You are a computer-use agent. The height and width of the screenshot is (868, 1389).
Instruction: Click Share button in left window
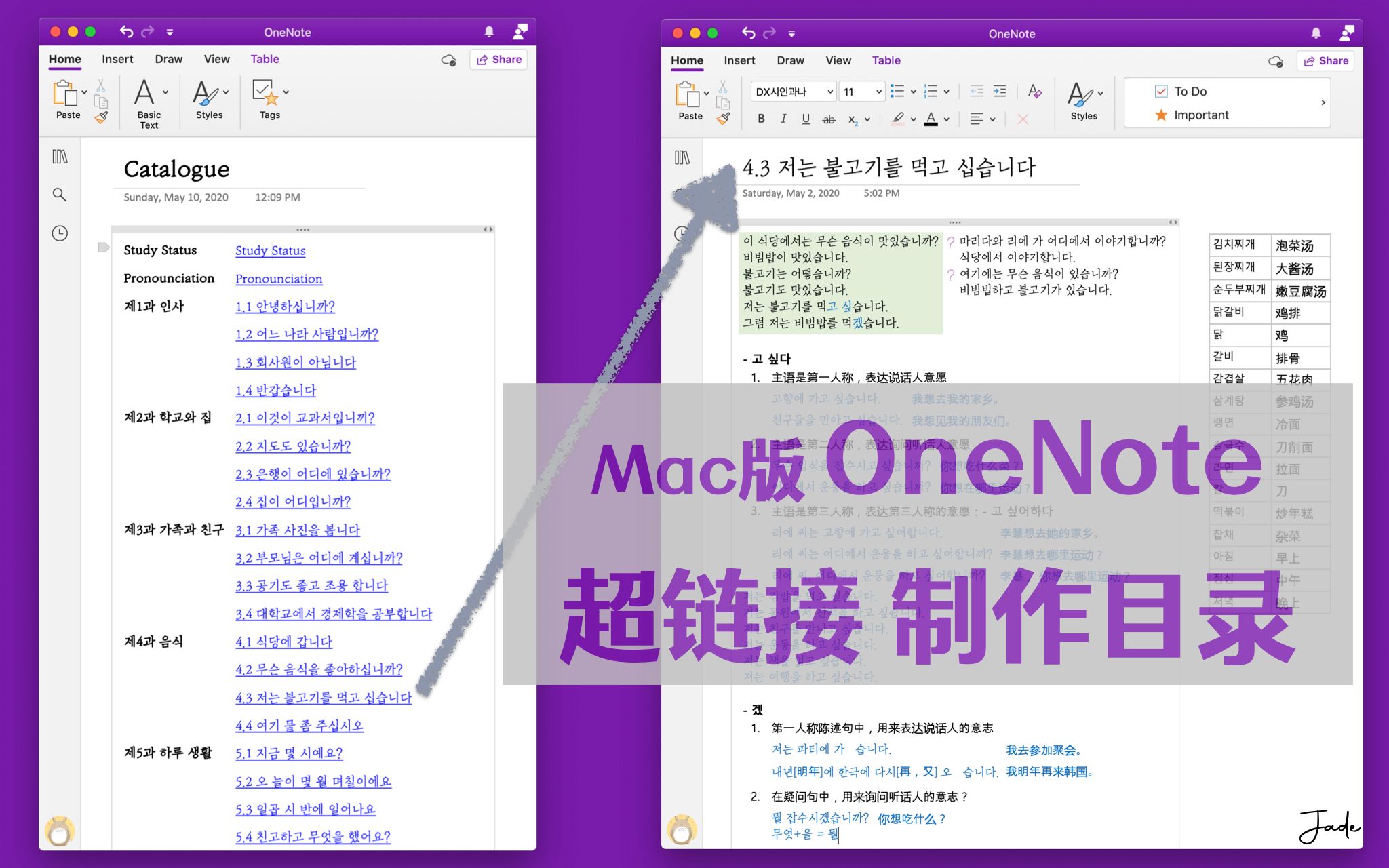(498, 60)
